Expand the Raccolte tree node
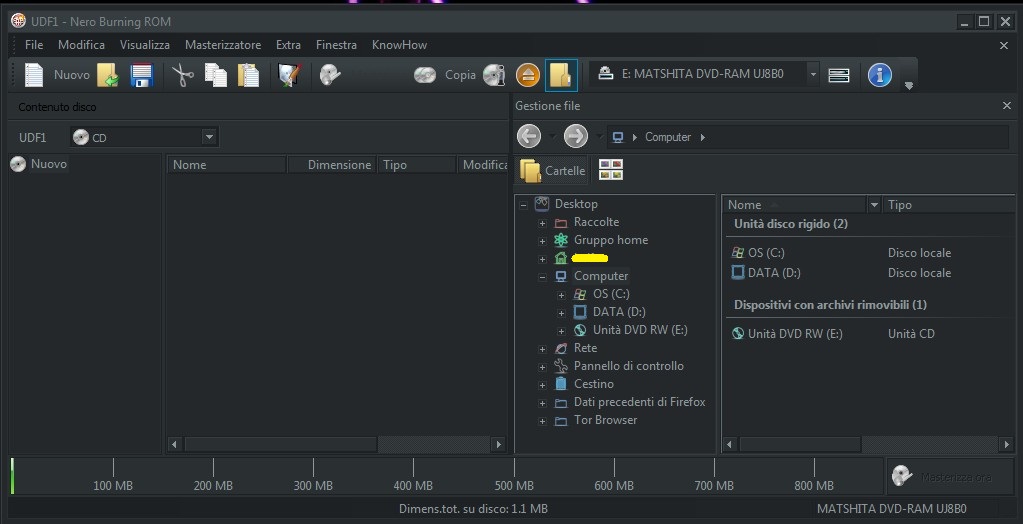1023x524 pixels. (x=542, y=223)
